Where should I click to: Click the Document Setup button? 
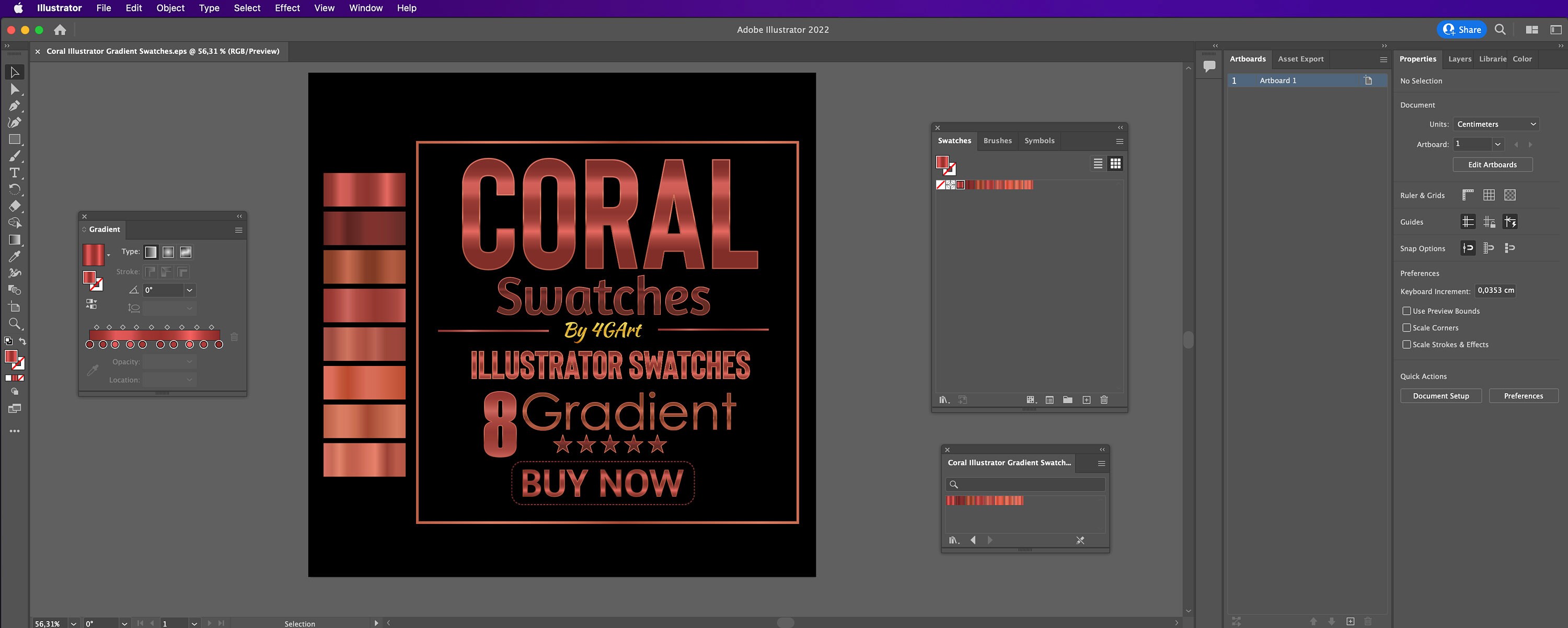(x=1441, y=395)
